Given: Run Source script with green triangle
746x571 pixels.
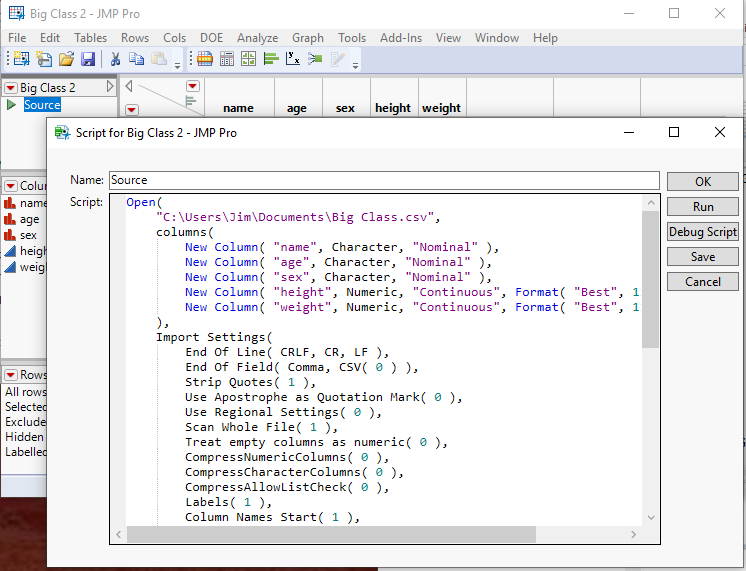Looking at the screenshot, I should pos(11,105).
